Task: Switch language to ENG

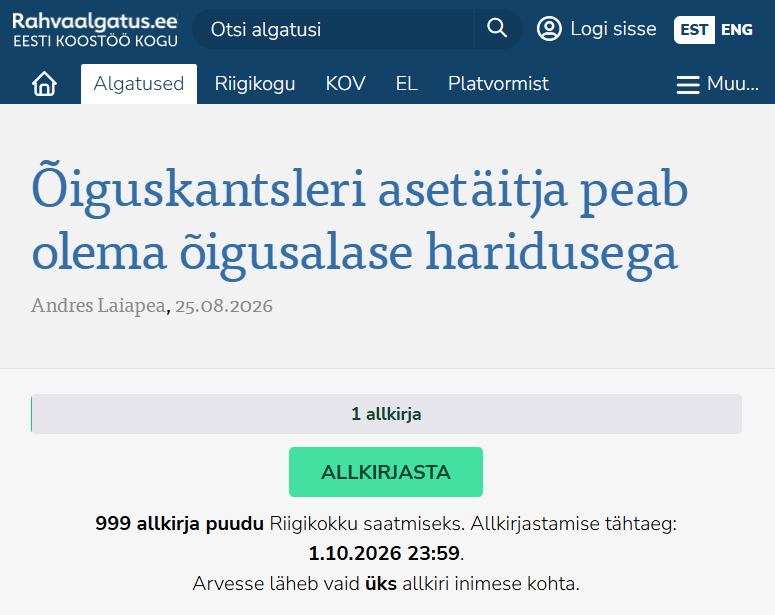Action: 736,30
